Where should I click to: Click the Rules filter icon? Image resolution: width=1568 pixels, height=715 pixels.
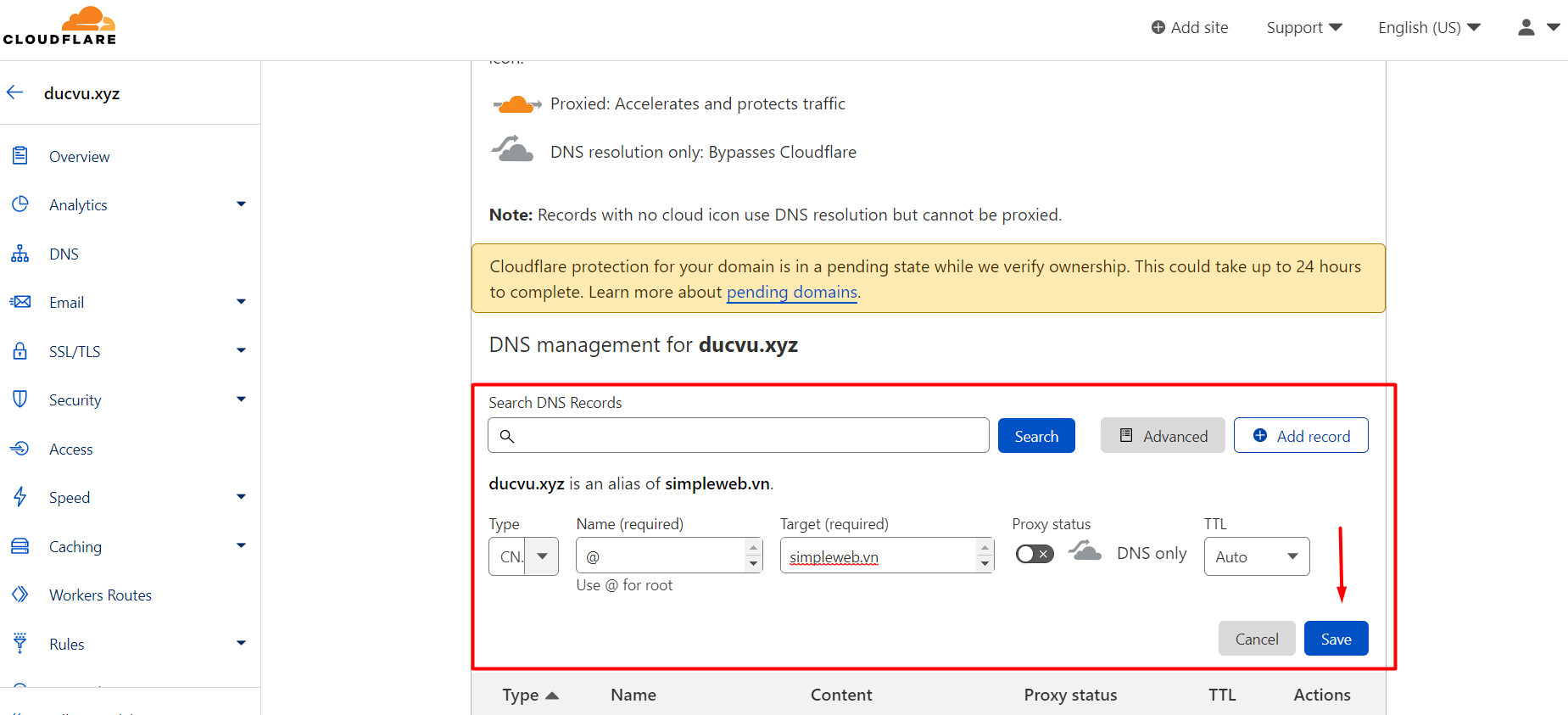coord(20,643)
